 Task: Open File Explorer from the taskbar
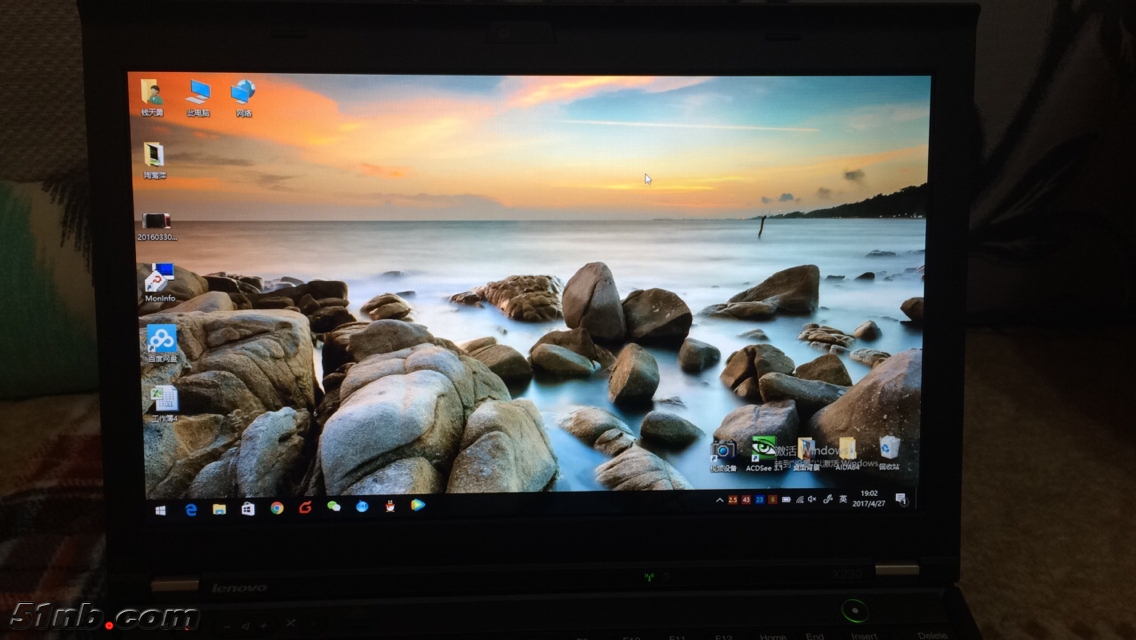click(x=219, y=510)
